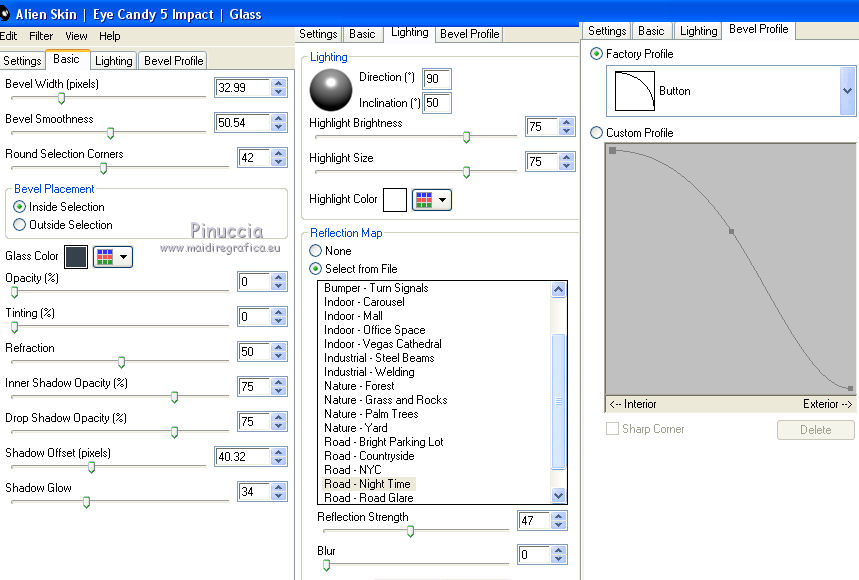This screenshot has width=859, height=580.
Task: Select Outside Selection bevel placement
Action: (x=20, y=225)
